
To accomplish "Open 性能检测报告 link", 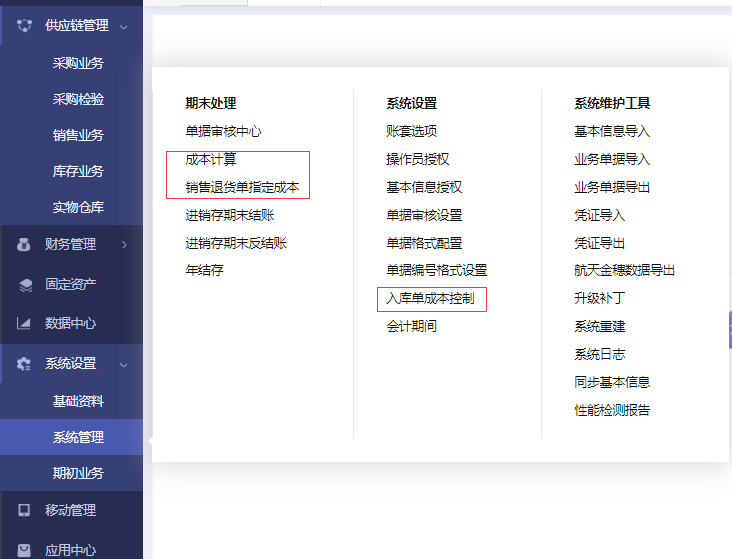I will tap(612, 410).
